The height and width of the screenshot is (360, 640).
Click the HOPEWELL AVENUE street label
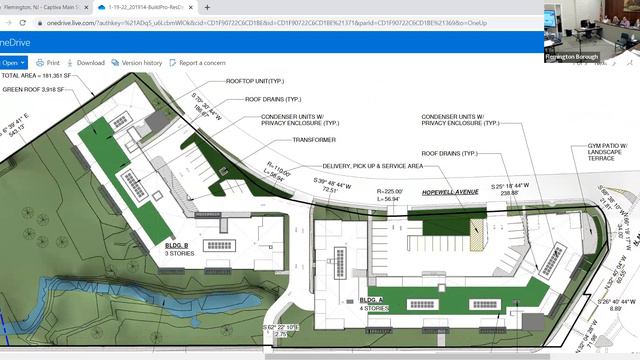click(x=450, y=192)
